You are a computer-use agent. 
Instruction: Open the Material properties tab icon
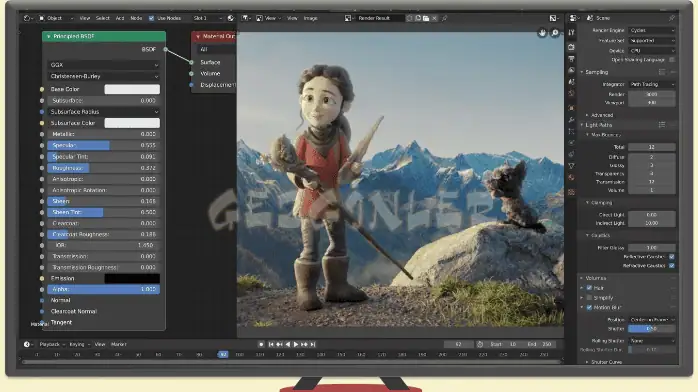(x=572, y=178)
